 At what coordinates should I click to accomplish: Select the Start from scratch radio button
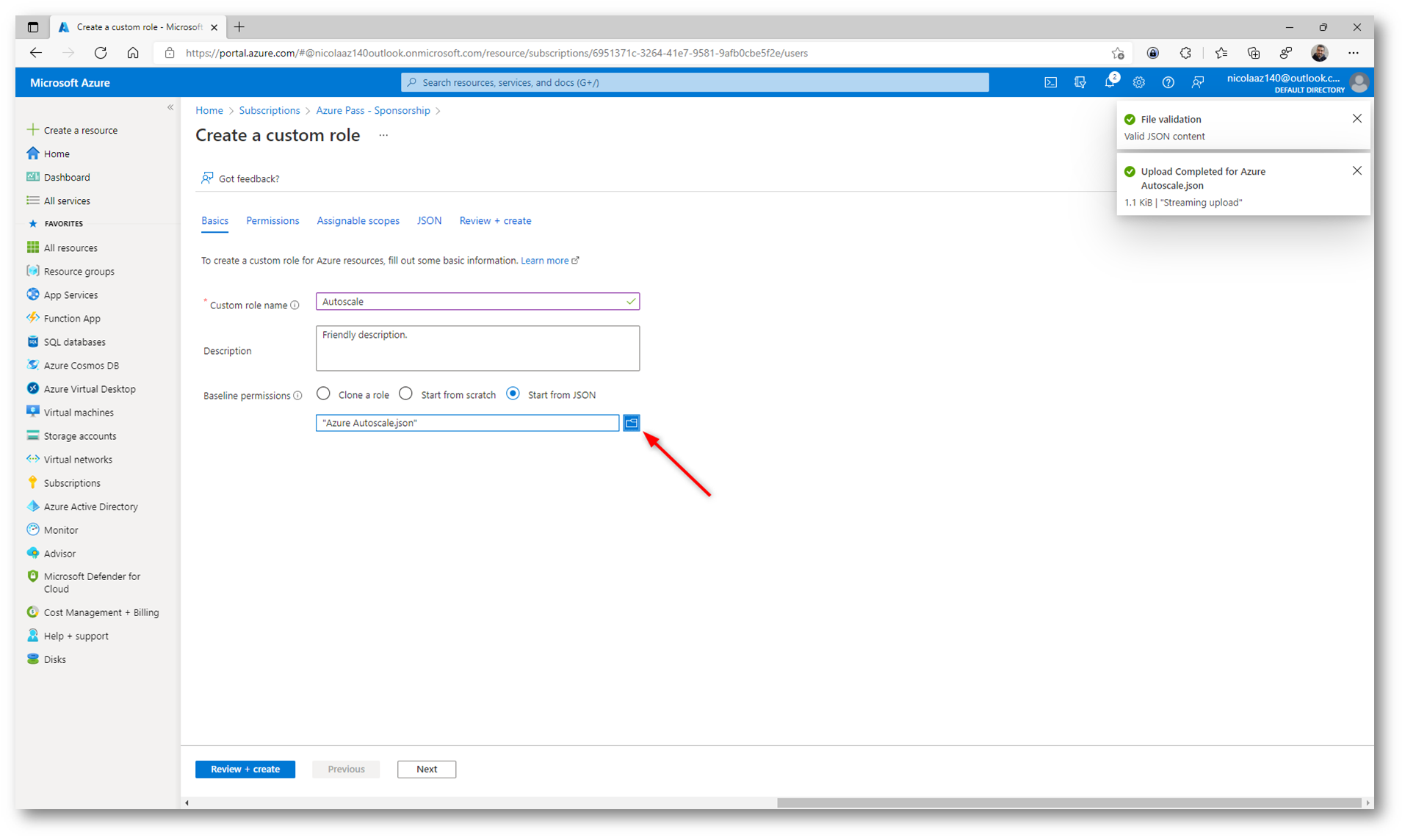coord(405,394)
